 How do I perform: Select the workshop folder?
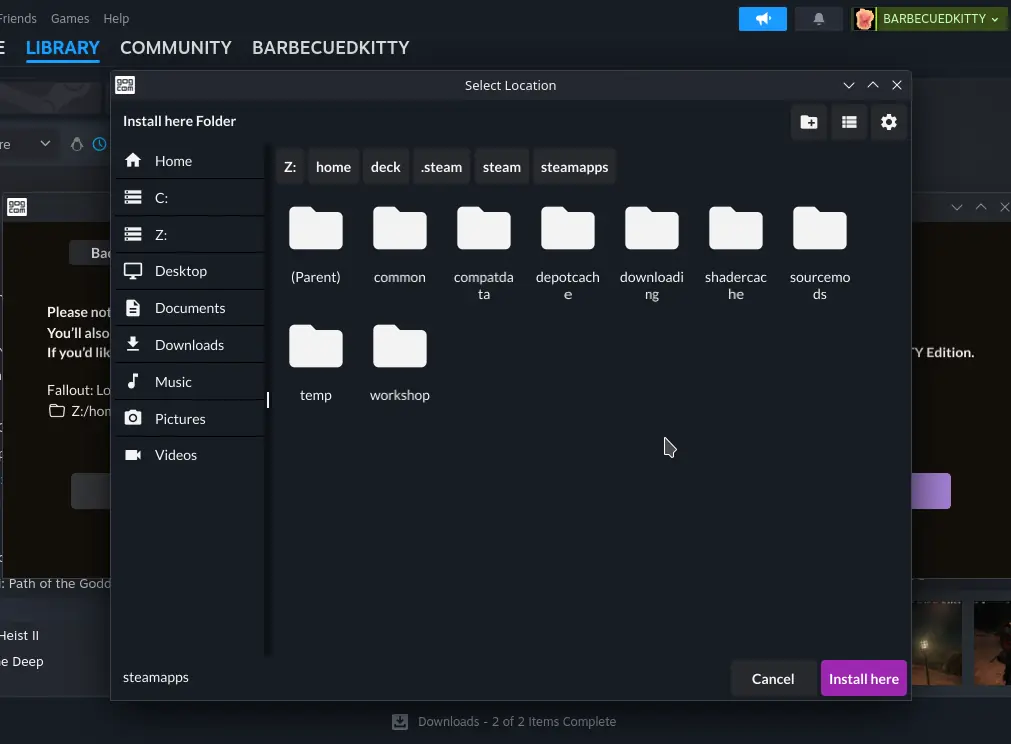tap(400, 364)
